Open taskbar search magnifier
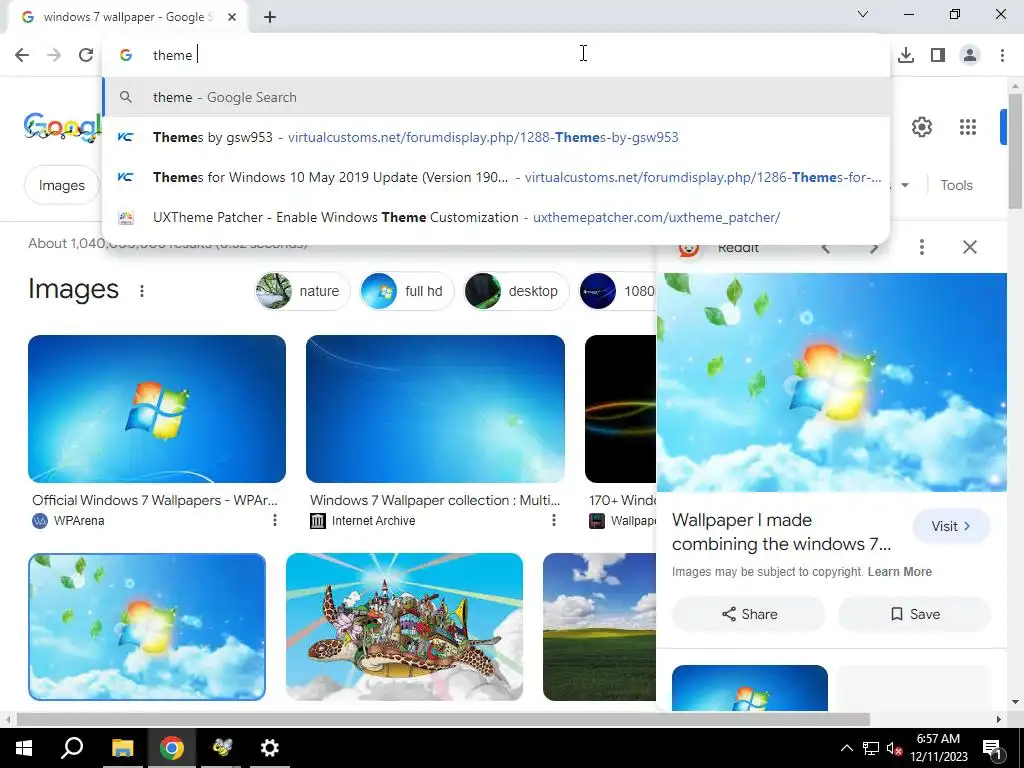 (72, 748)
